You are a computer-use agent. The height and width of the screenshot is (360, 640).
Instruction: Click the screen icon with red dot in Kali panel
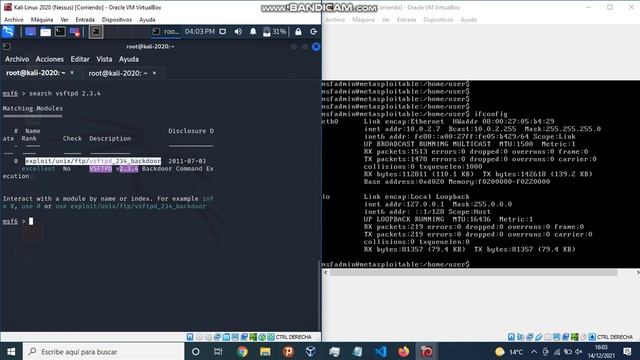tap(75, 32)
